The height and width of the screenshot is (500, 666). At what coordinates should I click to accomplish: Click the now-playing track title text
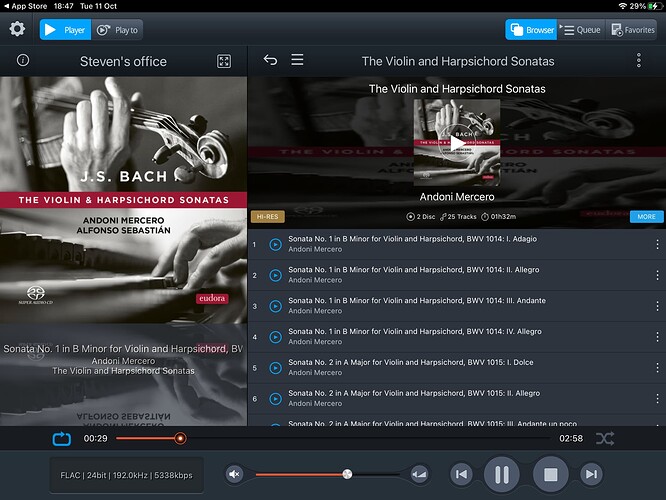(x=123, y=349)
